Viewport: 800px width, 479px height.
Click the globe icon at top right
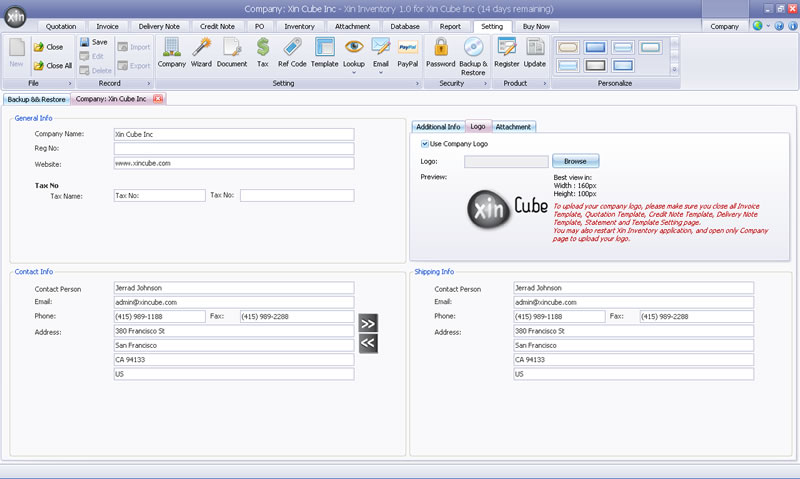click(x=758, y=26)
